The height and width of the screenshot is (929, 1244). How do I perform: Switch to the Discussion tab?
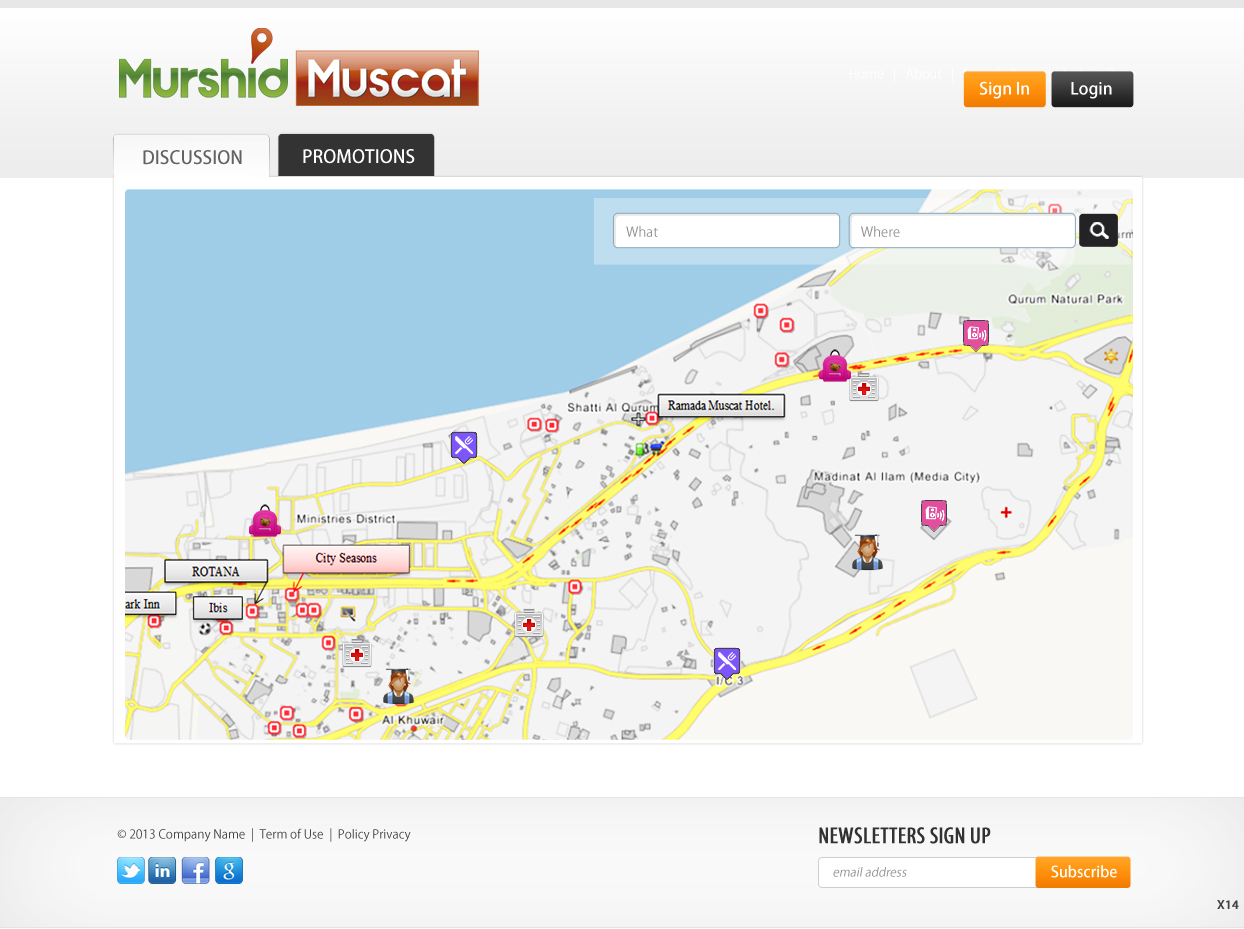(x=192, y=156)
